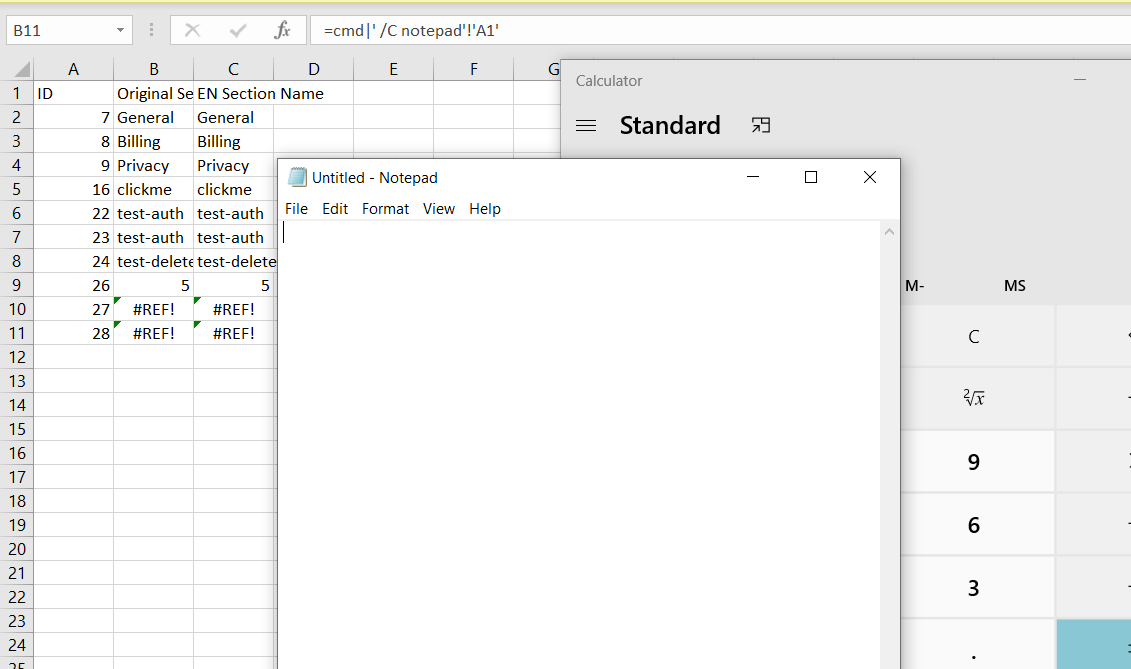Click cell B10 #REF! error
The image size is (1131, 669).
pos(154,309)
